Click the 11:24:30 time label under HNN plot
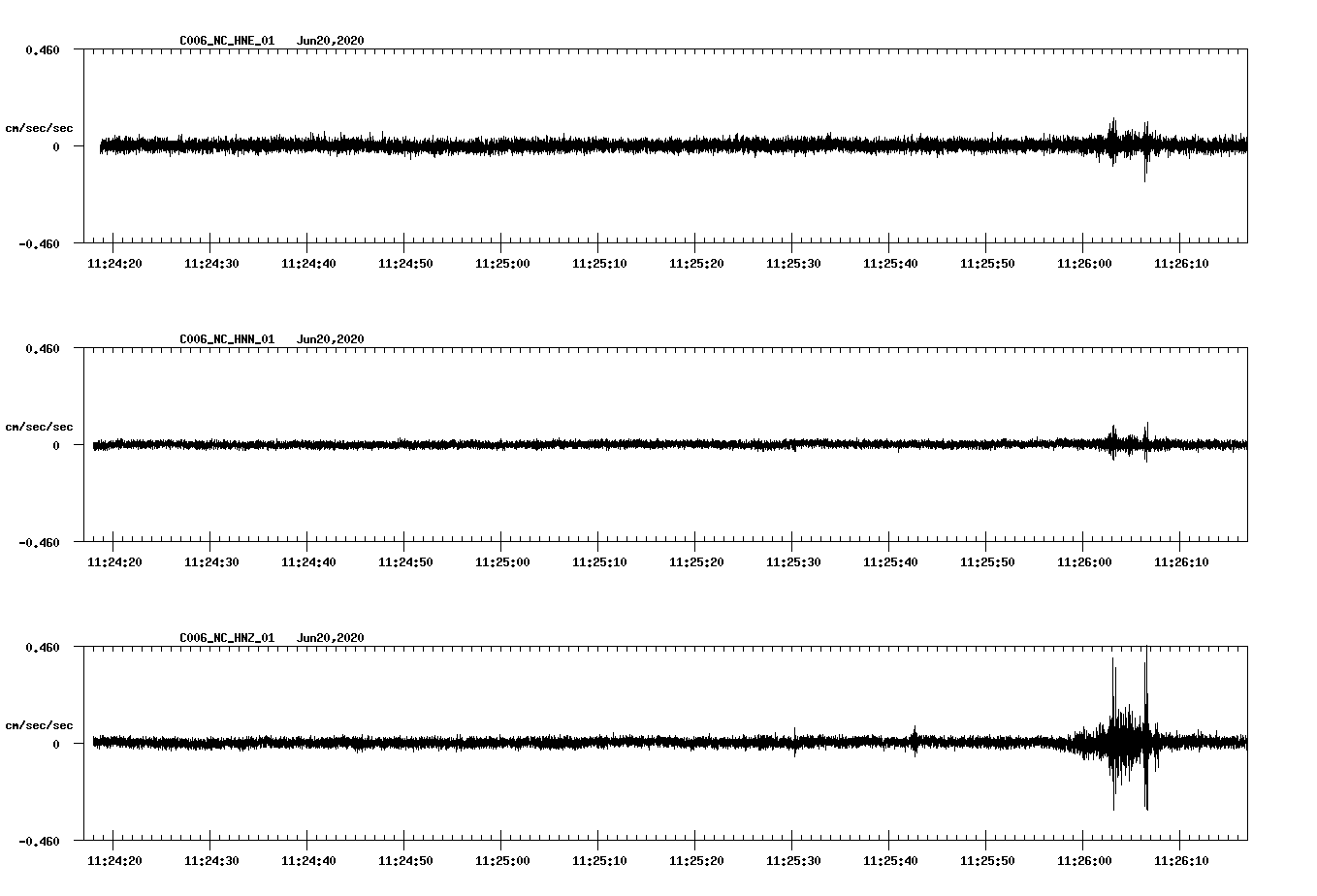The height and width of the screenshot is (896, 1317). [x=211, y=562]
